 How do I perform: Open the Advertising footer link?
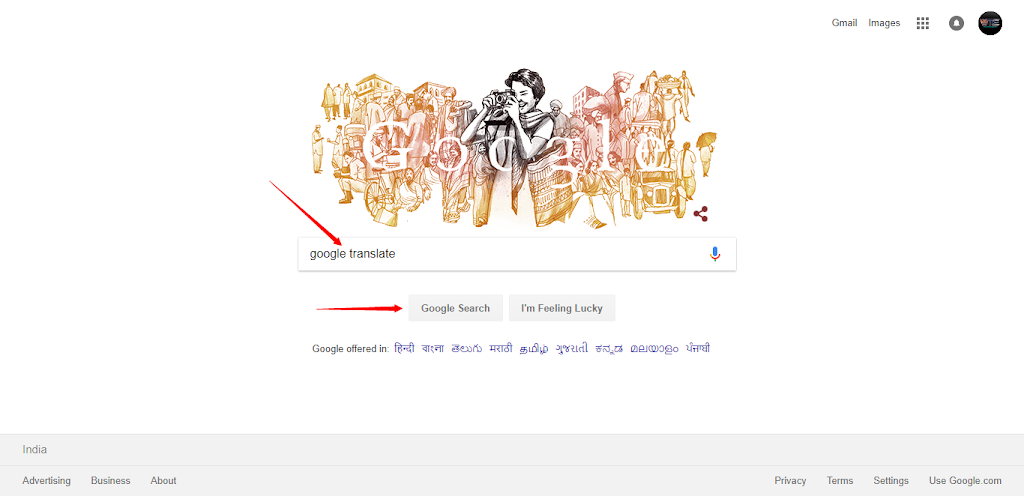pyautogui.click(x=46, y=480)
